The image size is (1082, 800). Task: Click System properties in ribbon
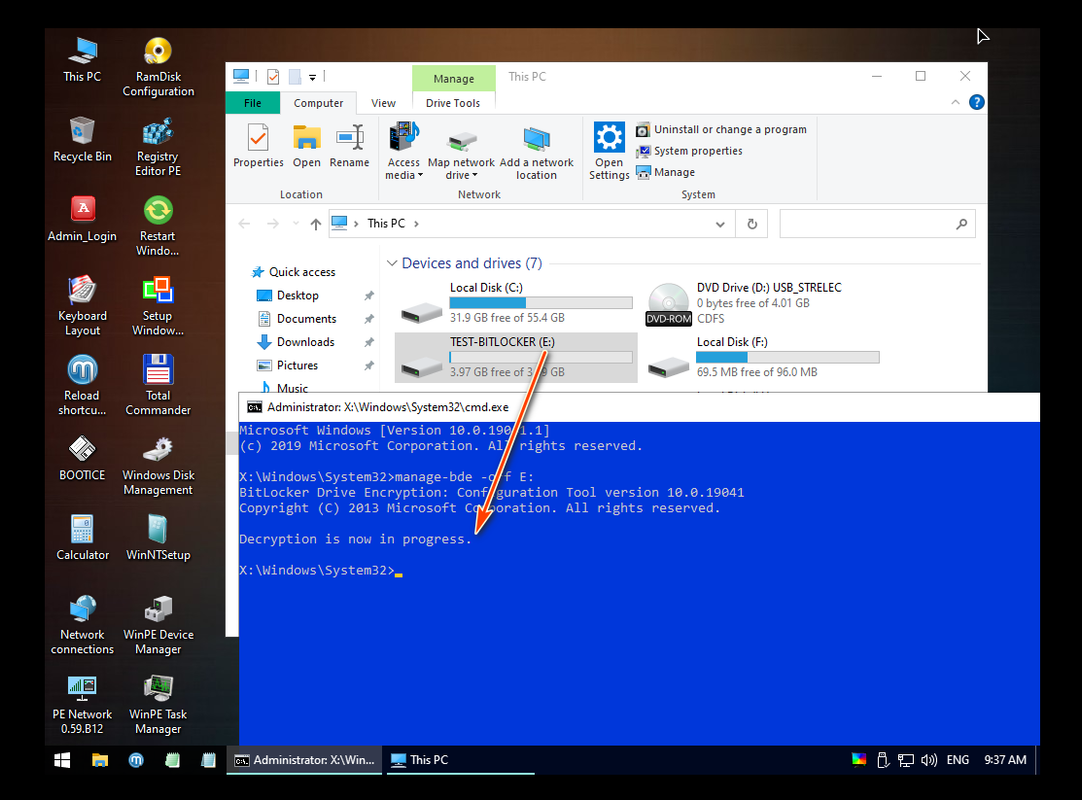pyautogui.click(x=689, y=150)
